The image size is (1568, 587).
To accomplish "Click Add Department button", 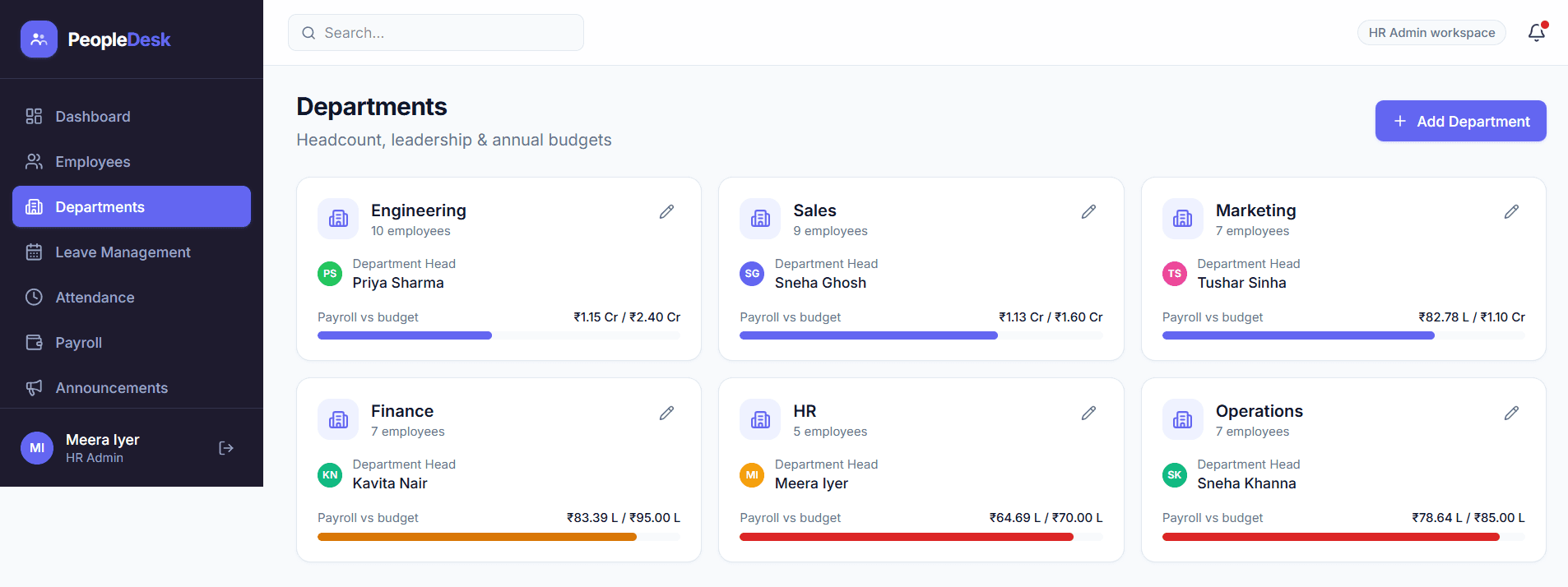I will point(1461,121).
